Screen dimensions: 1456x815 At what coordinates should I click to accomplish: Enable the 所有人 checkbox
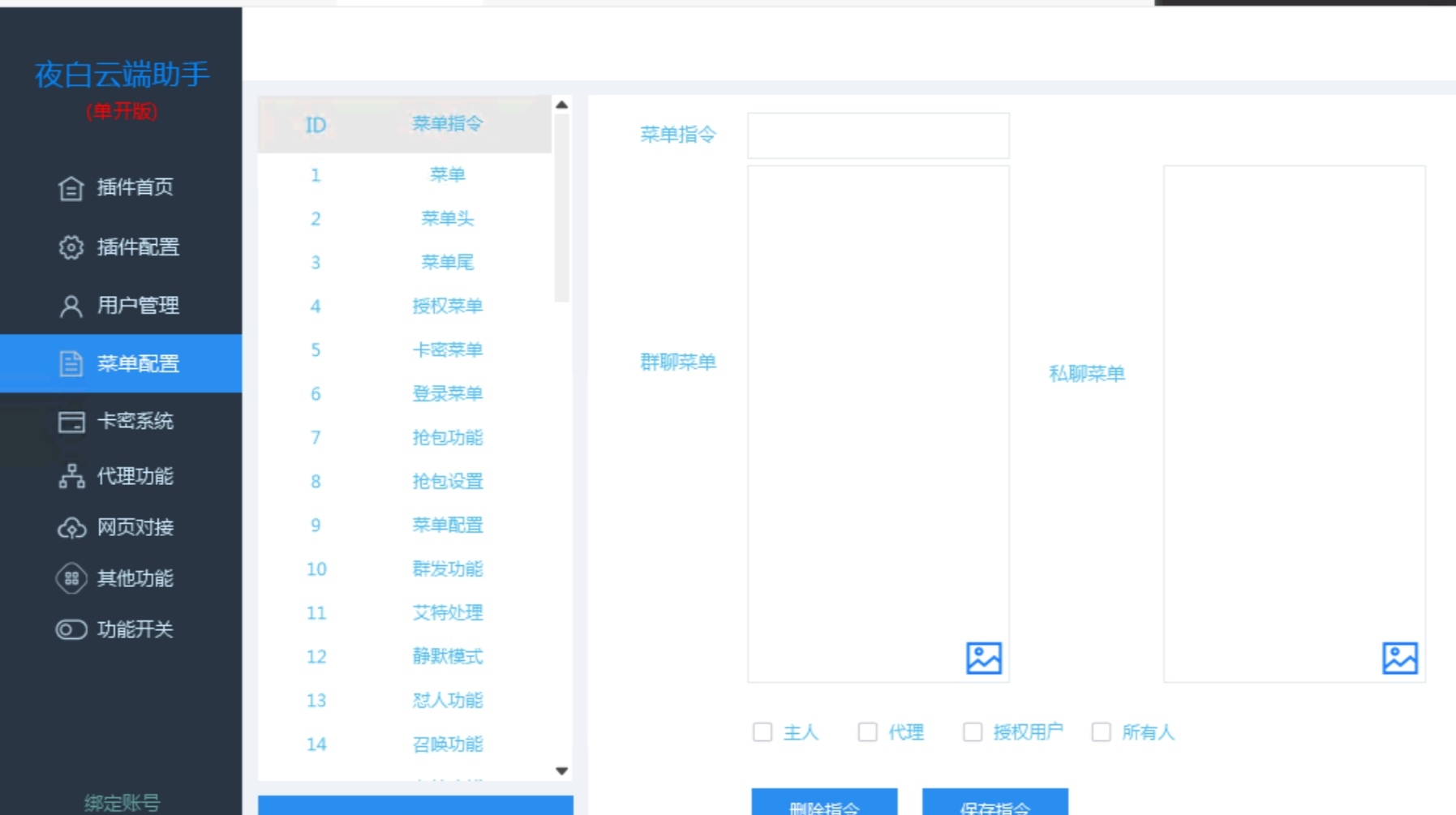pos(1101,732)
